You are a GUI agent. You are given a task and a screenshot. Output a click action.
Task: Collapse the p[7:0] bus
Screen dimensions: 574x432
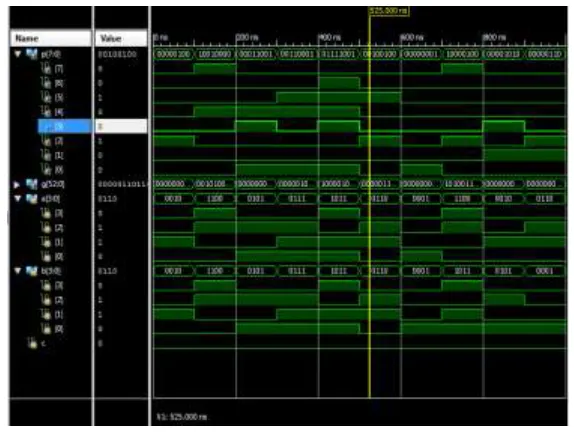17,54
